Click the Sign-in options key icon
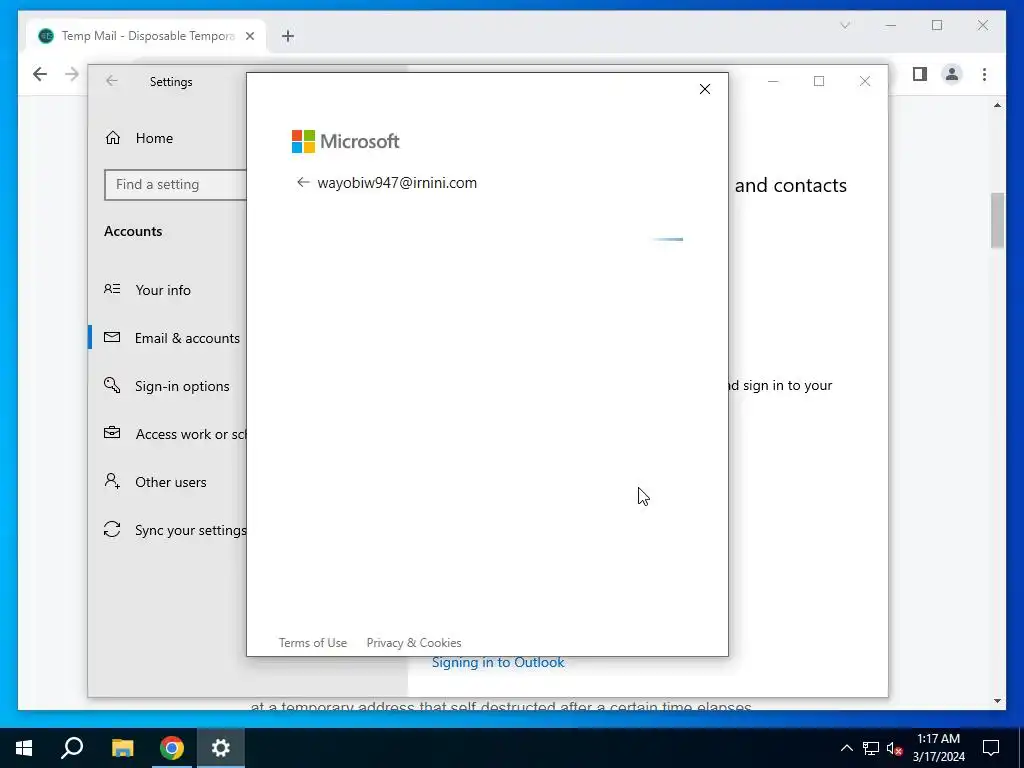This screenshot has width=1024, height=768. click(x=112, y=385)
